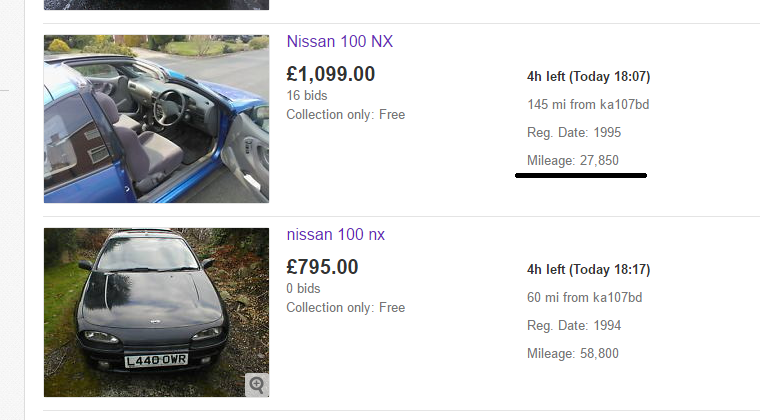
Task: Click Collection only: Free under 16 bids
Action: (346, 115)
